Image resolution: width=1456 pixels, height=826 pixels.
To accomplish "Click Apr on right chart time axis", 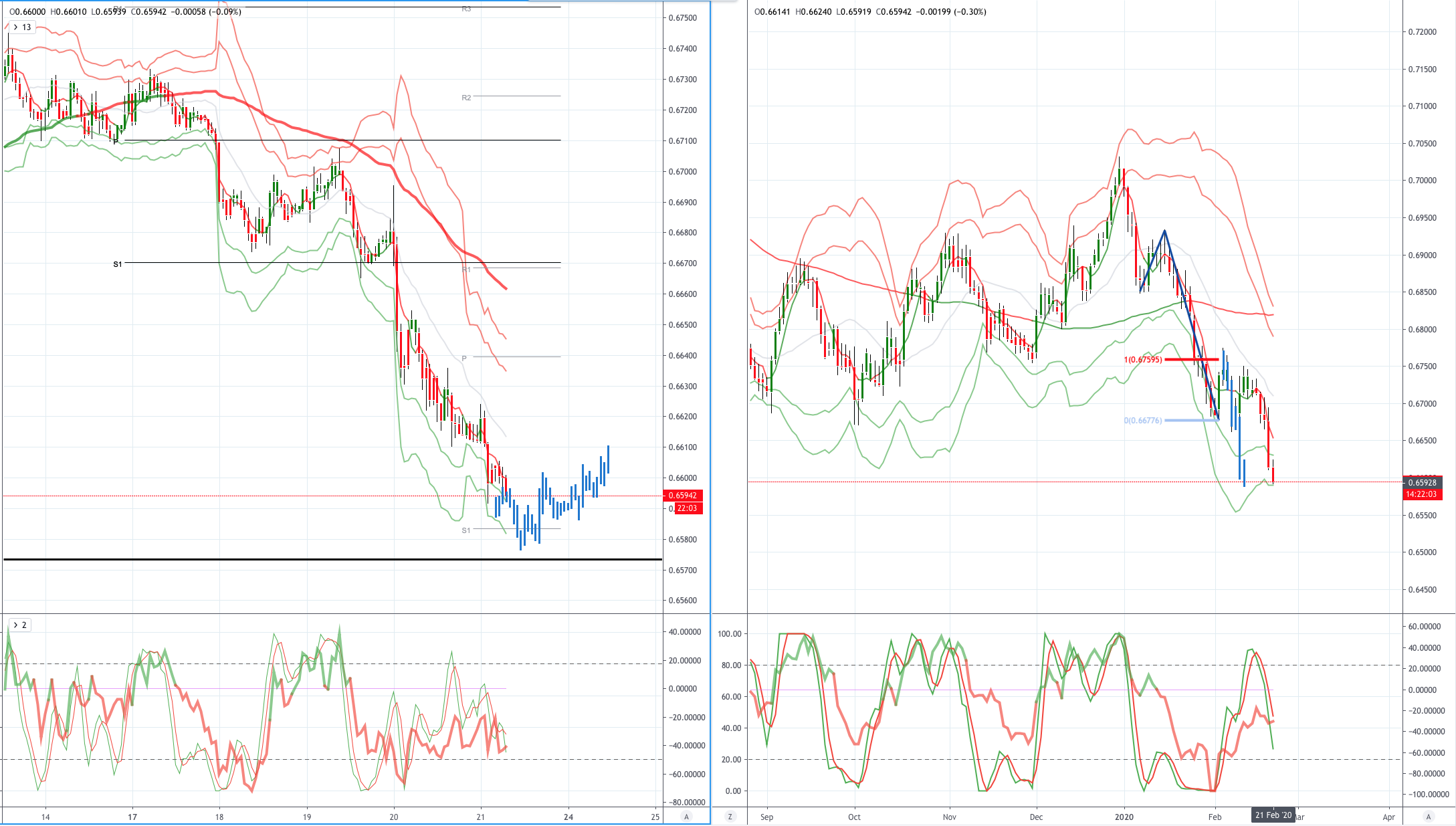I will pos(1388,817).
